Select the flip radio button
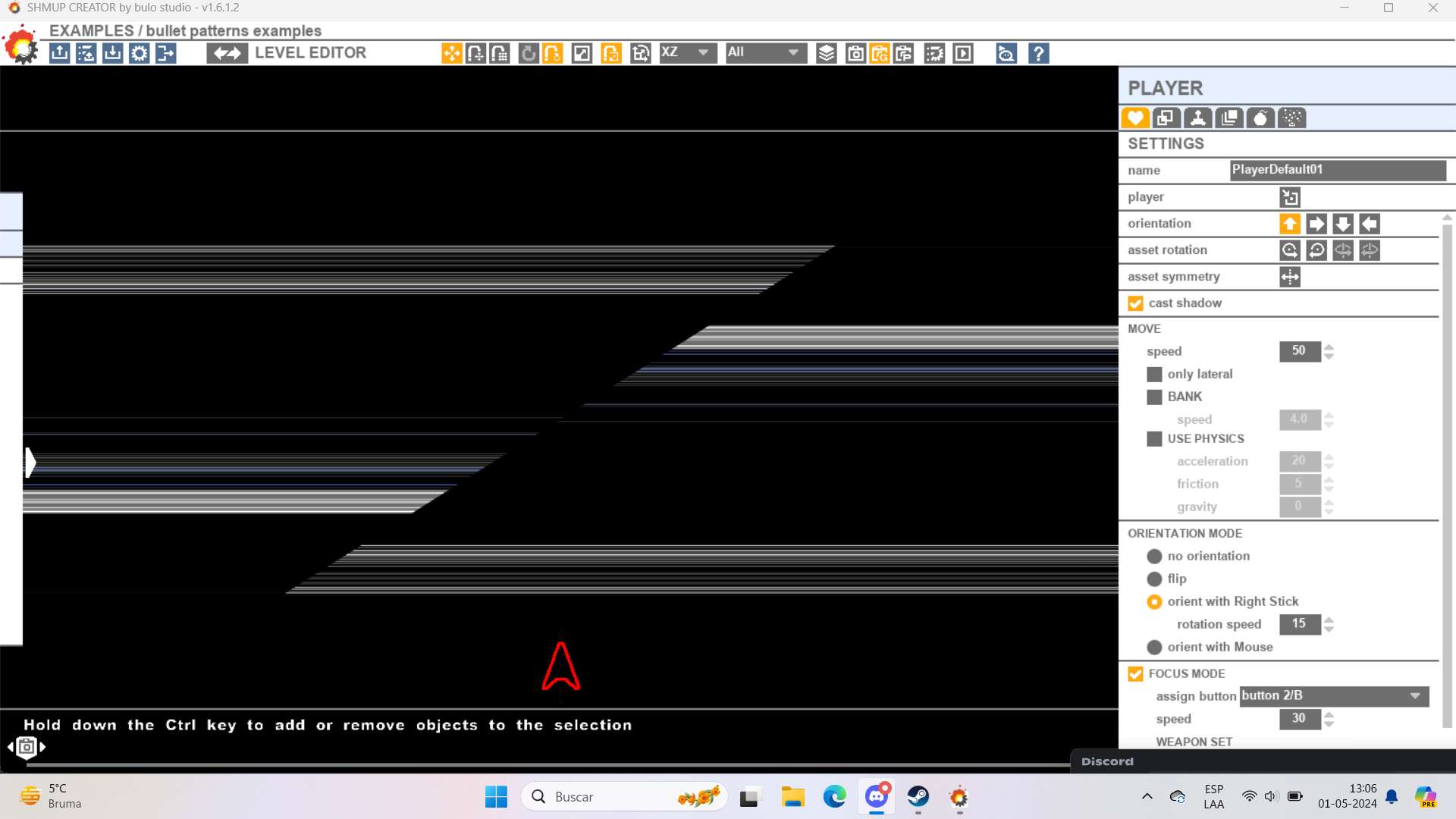 (1154, 579)
